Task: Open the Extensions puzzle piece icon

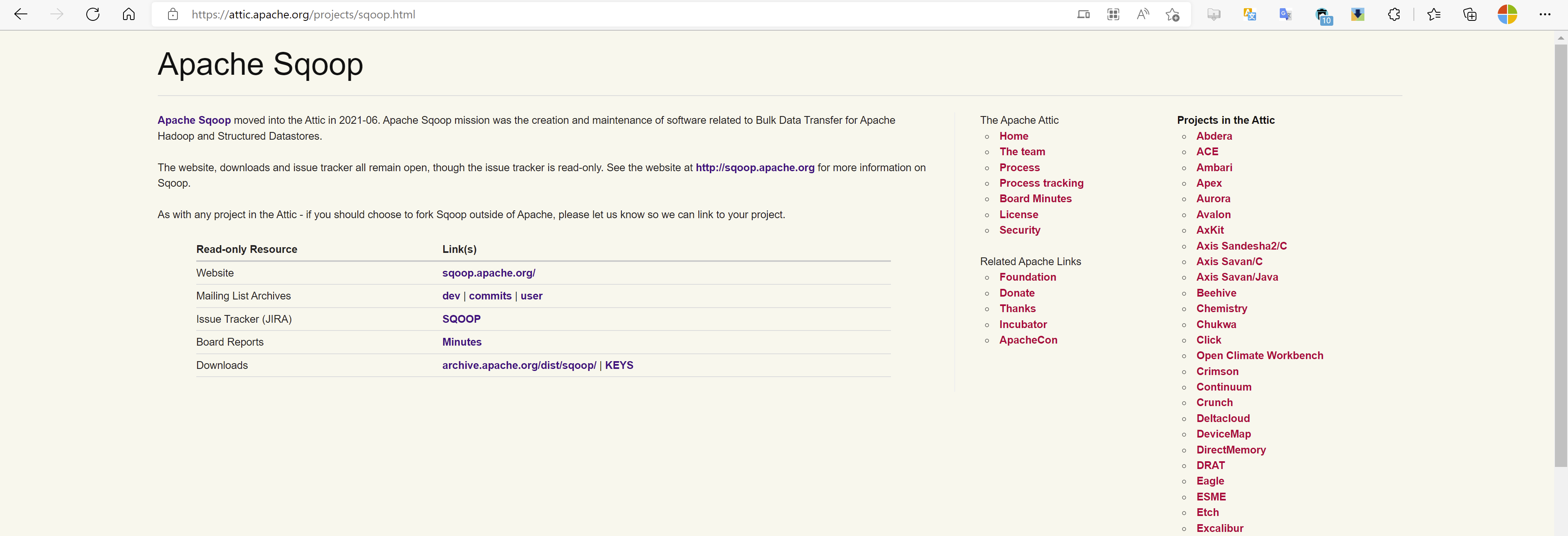Action: (x=1394, y=15)
